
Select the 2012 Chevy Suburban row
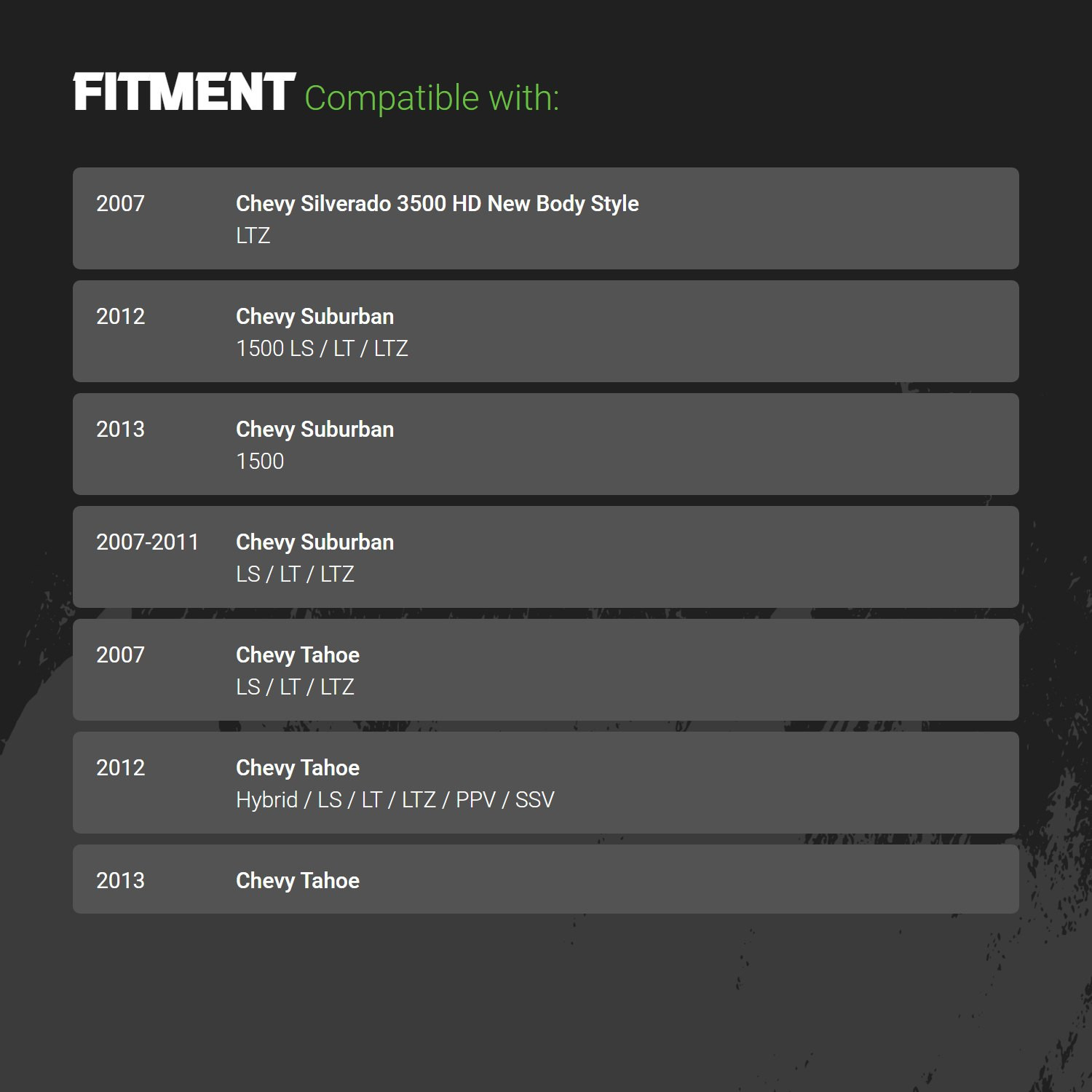(x=546, y=331)
